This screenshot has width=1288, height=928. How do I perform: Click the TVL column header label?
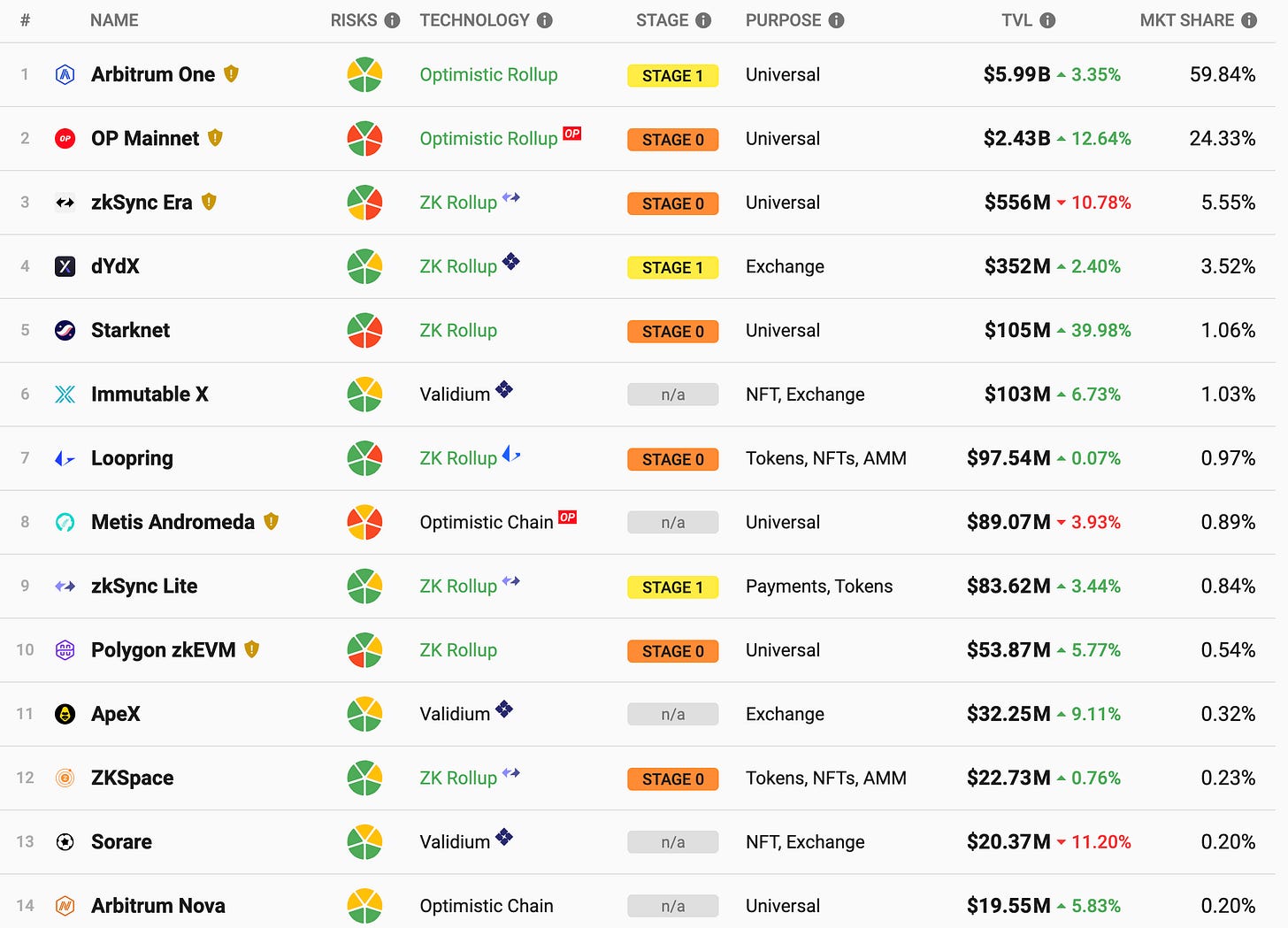pyautogui.click(x=1017, y=20)
